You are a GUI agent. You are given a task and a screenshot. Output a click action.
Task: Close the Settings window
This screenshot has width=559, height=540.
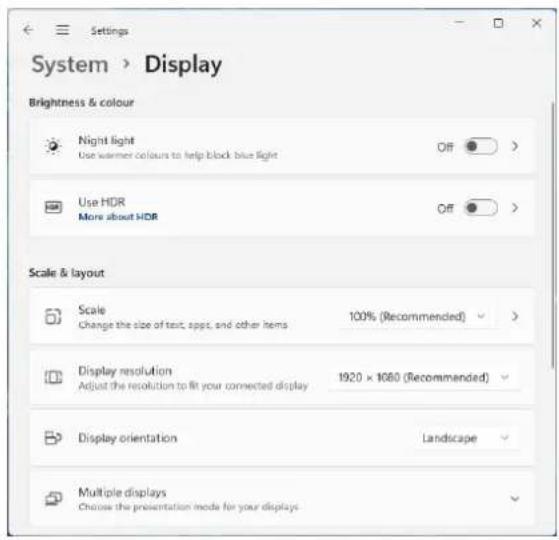point(537,23)
